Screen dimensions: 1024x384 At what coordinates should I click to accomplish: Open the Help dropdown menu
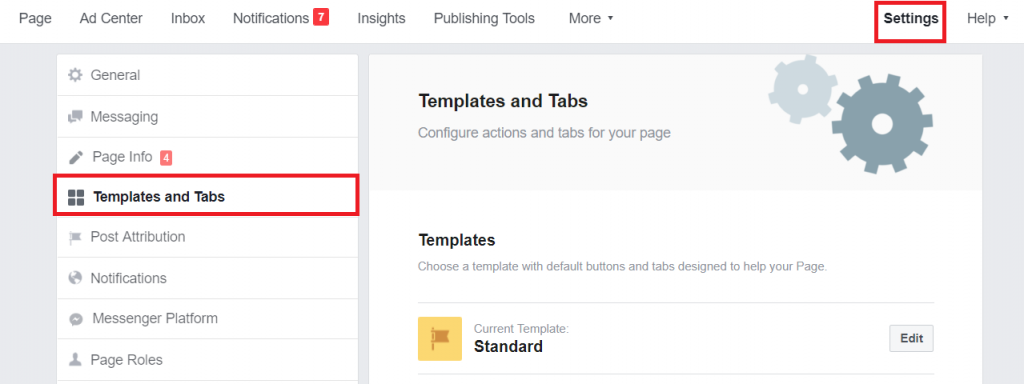(x=987, y=19)
